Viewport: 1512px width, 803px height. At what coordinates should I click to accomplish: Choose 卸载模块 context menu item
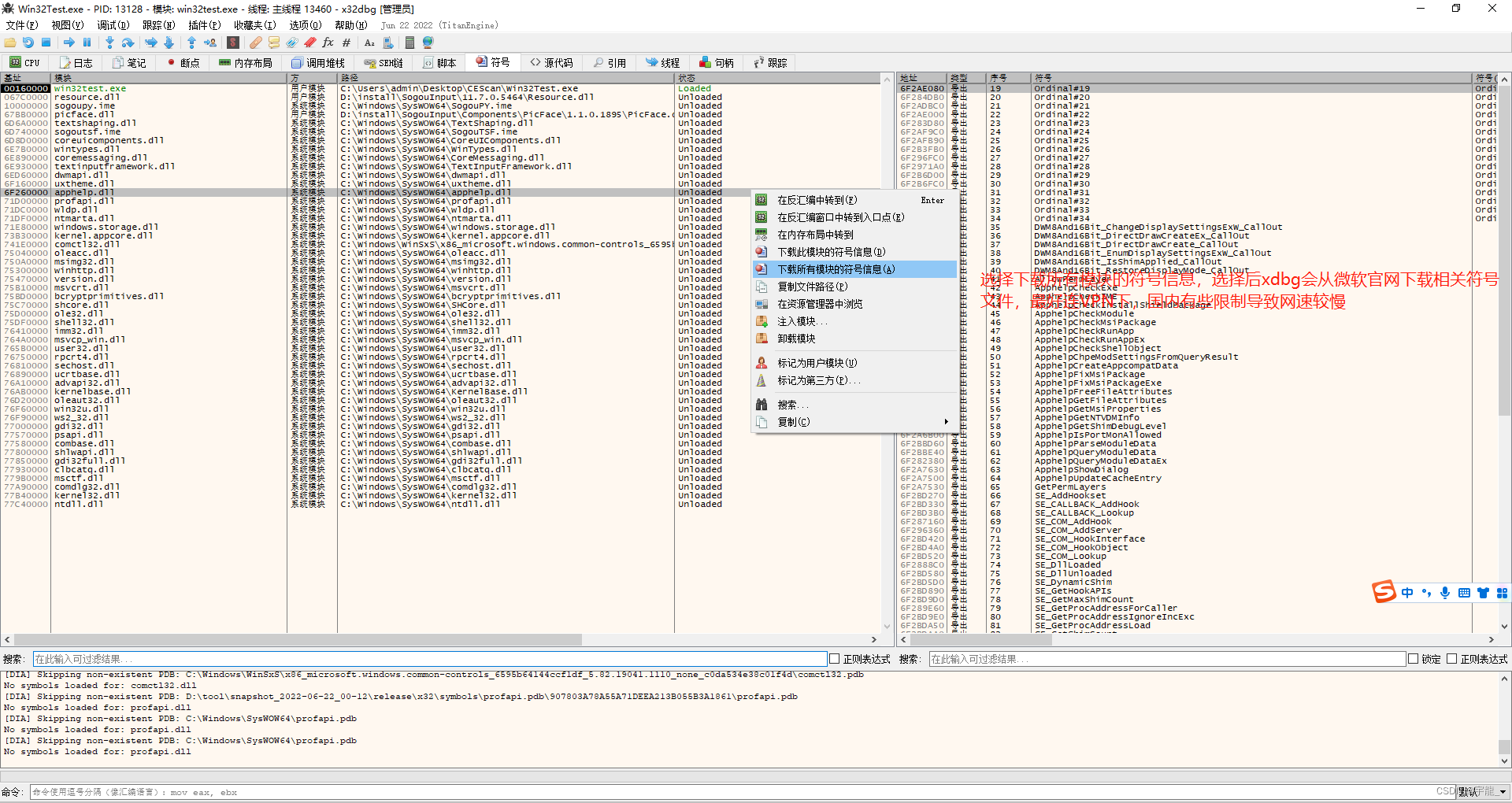pos(855,339)
